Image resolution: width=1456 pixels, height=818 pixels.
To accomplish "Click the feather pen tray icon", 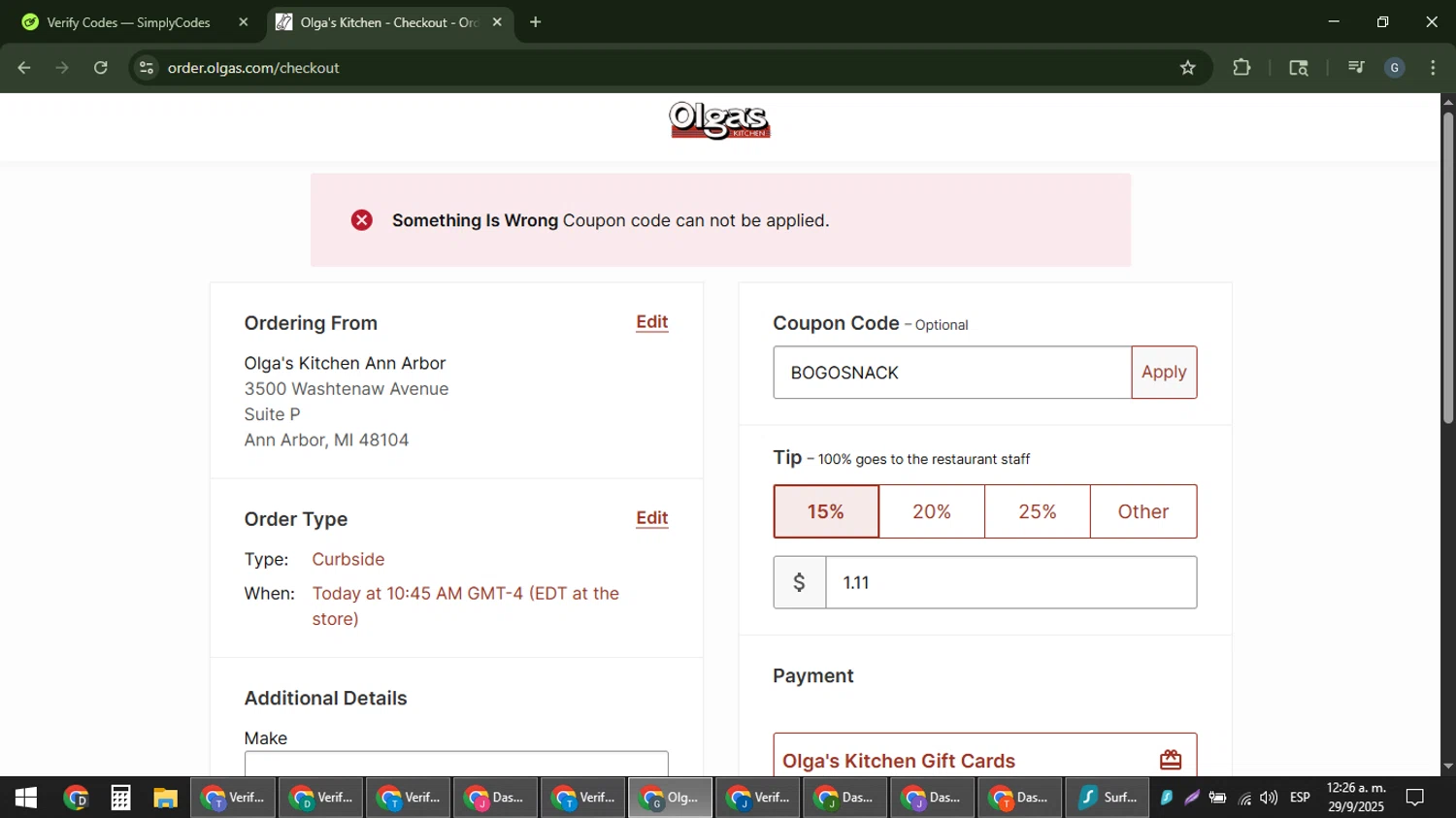I will 1192,798.
